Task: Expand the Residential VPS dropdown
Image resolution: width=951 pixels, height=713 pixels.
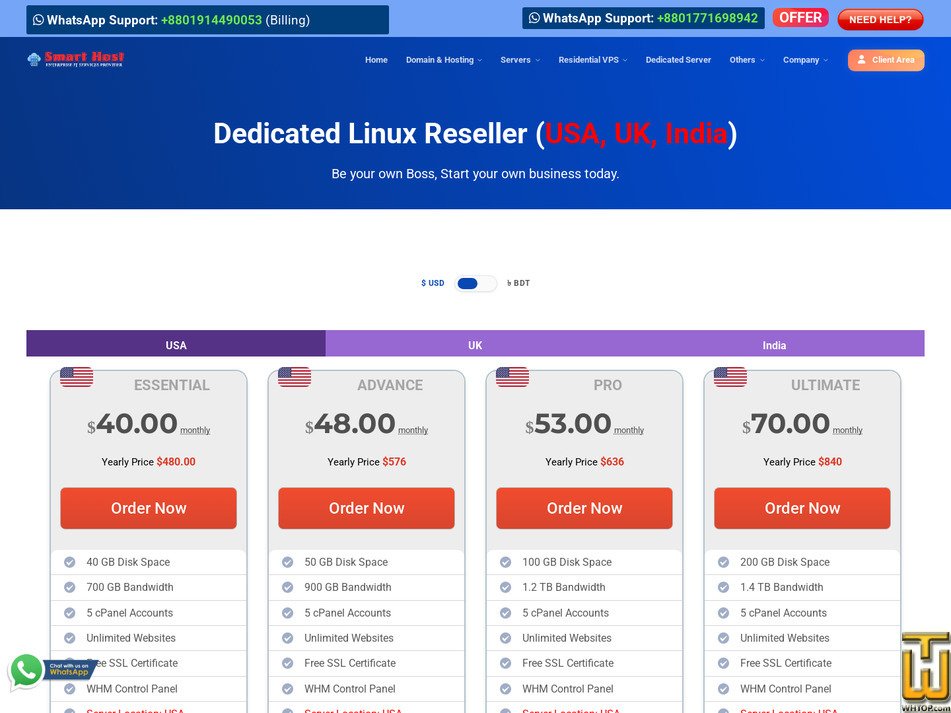Action: click(593, 60)
